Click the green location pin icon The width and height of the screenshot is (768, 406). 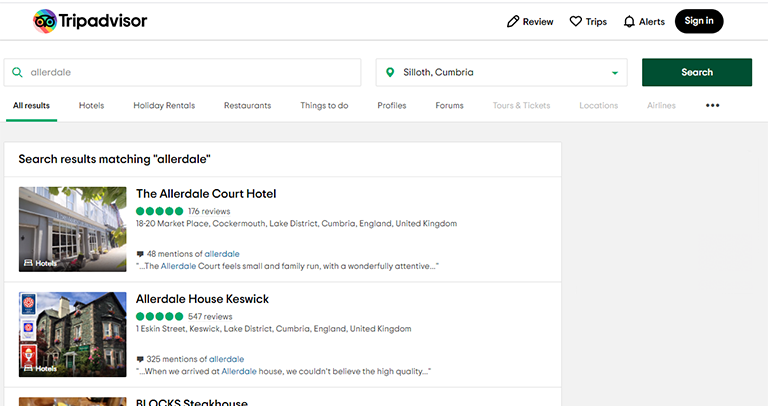[390, 72]
